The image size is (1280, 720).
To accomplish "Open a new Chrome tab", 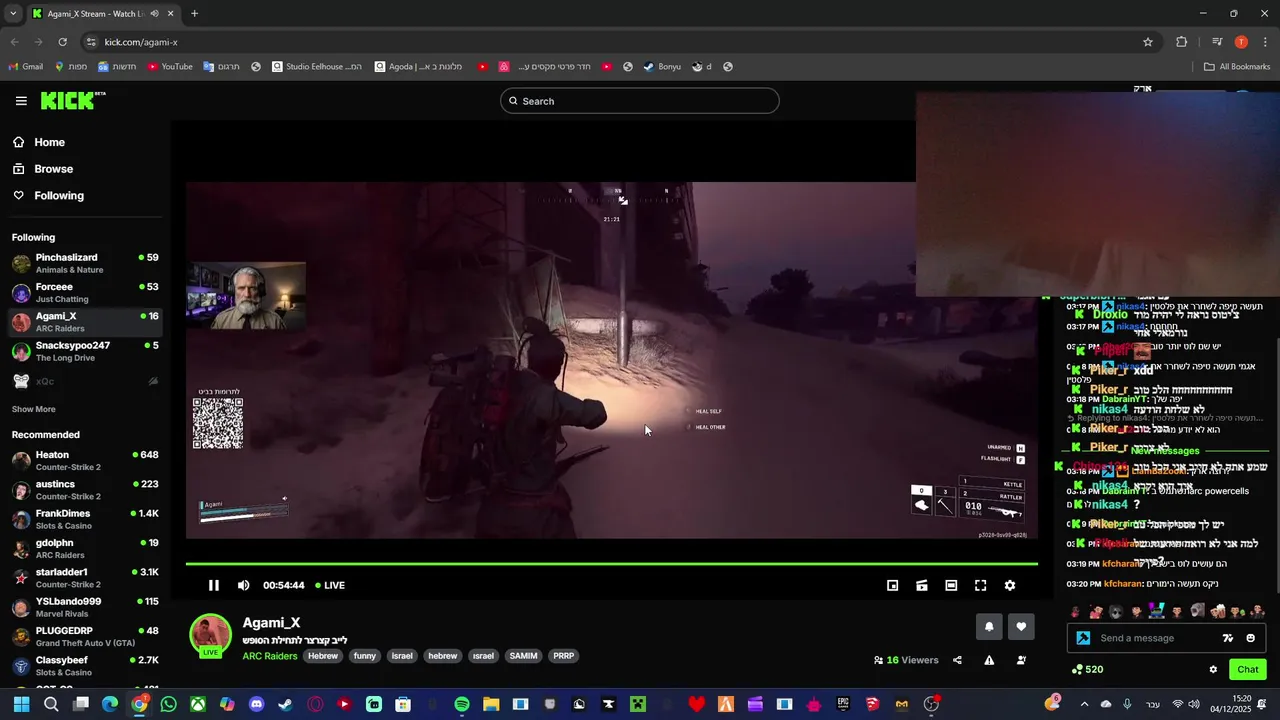I will pyautogui.click(x=194, y=14).
